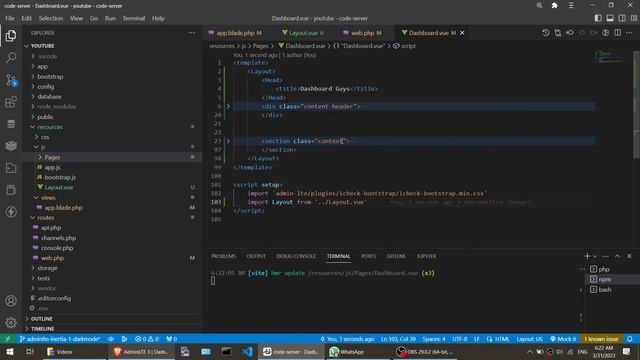Switch to web.php editor tab
The width and height of the screenshot is (640, 360).
[362, 33]
